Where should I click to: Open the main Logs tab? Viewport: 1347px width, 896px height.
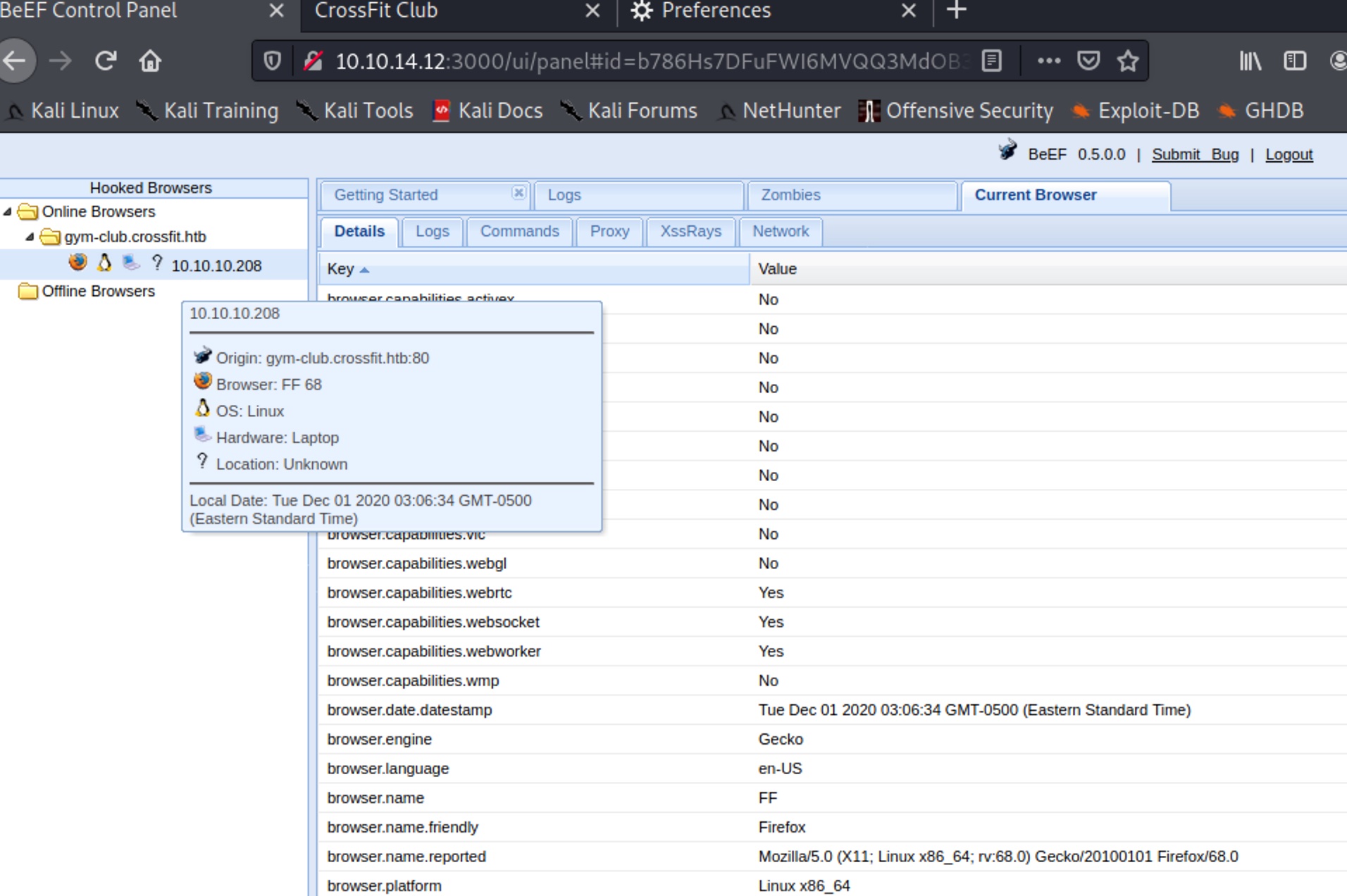pyautogui.click(x=638, y=195)
